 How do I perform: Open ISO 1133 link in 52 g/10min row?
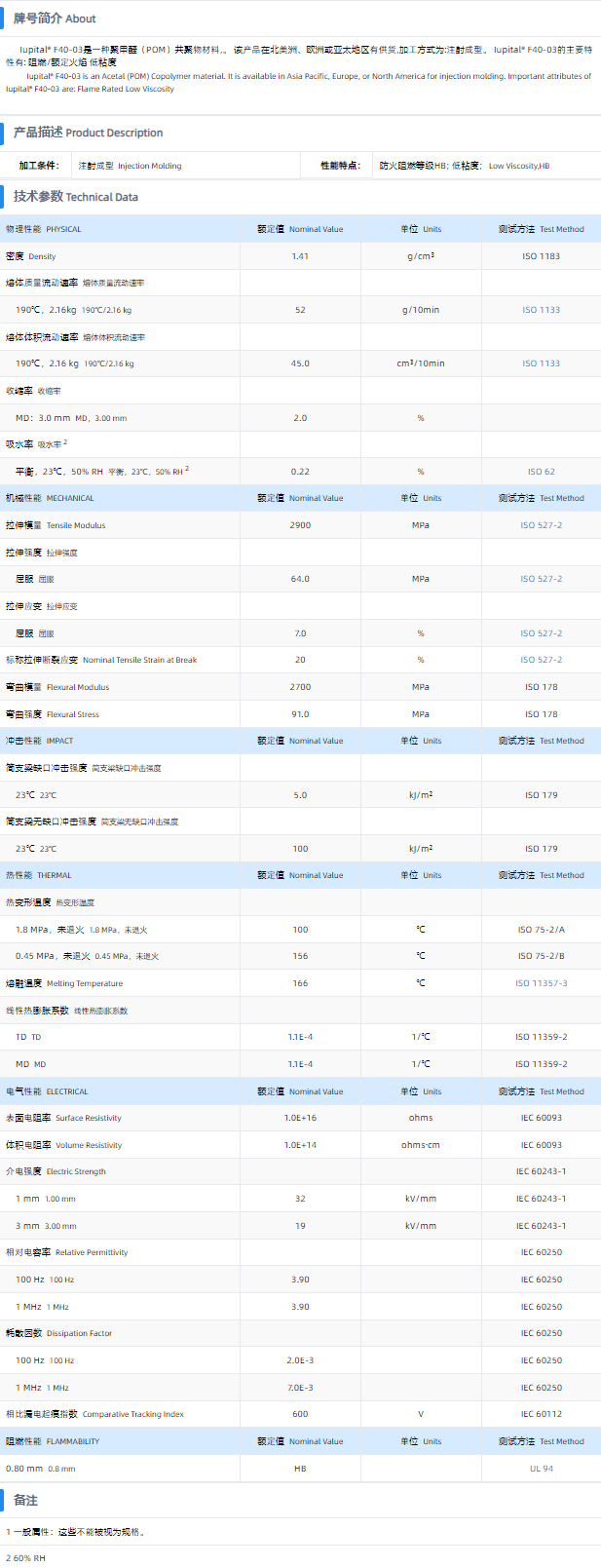point(541,310)
